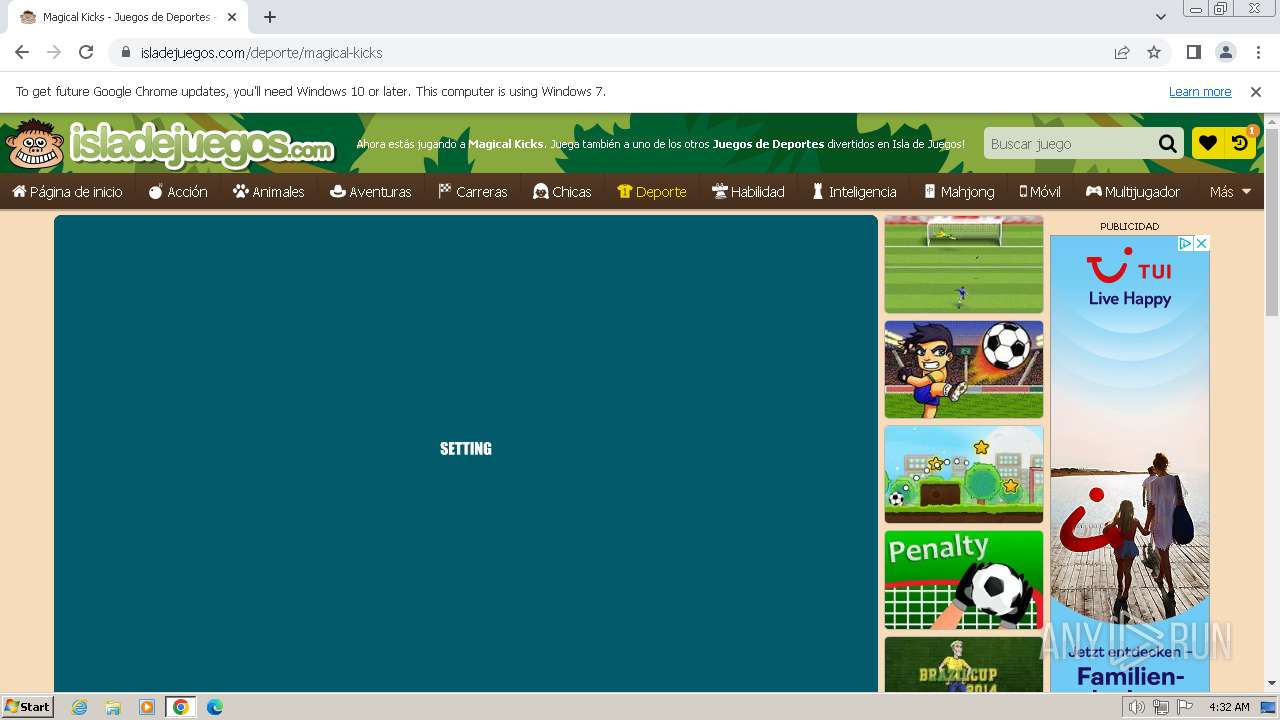The image size is (1280, 720).
Task: Open Windows Explorer folder in taskbar
Action: click(113, 707)
